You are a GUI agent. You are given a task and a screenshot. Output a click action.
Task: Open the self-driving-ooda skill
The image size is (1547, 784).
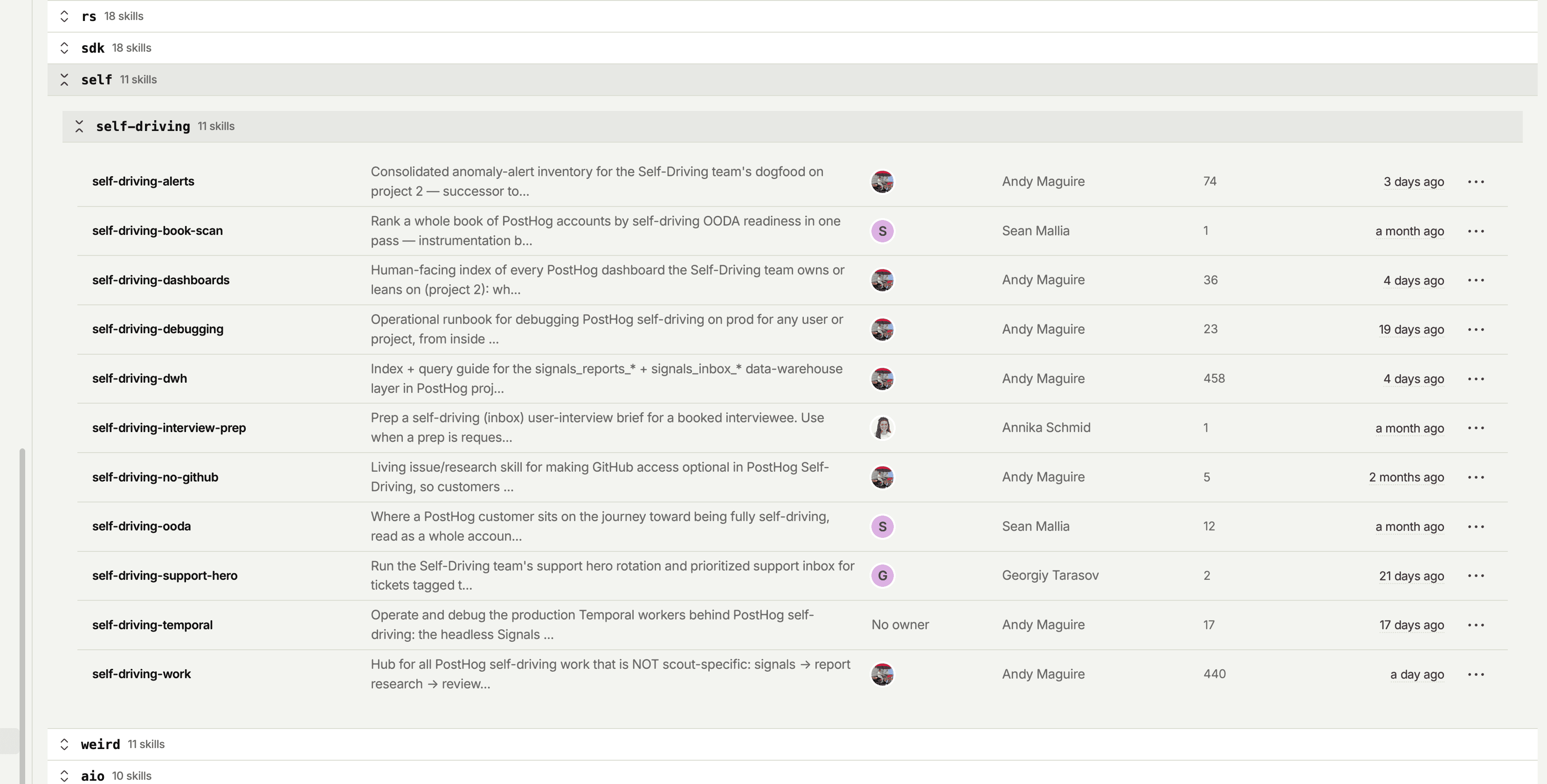tap(141, 526)
